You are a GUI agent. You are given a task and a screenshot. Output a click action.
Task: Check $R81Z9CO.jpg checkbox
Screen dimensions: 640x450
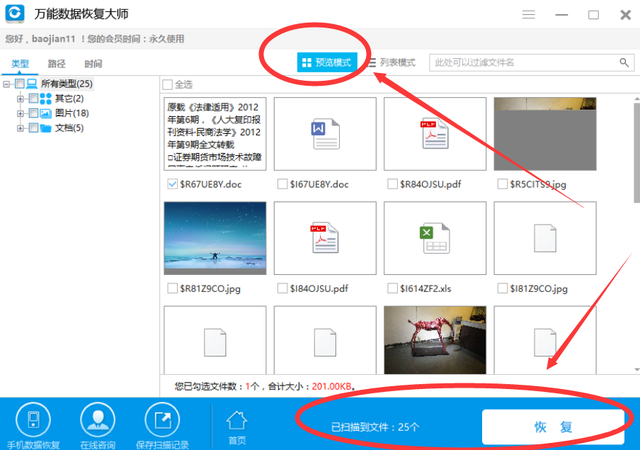click(x=172, y=288)
